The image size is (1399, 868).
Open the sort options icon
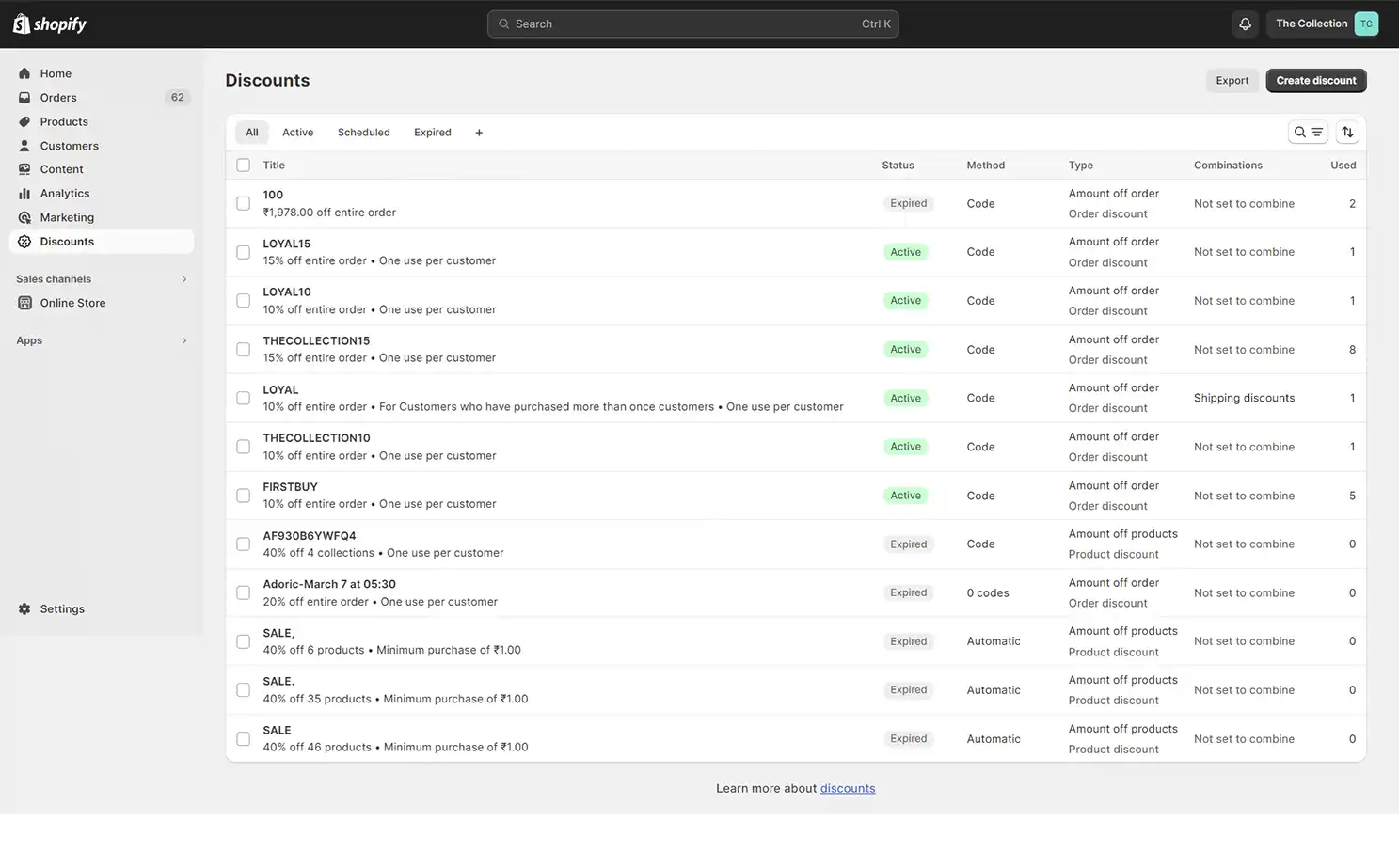[x=1347, y=132]
